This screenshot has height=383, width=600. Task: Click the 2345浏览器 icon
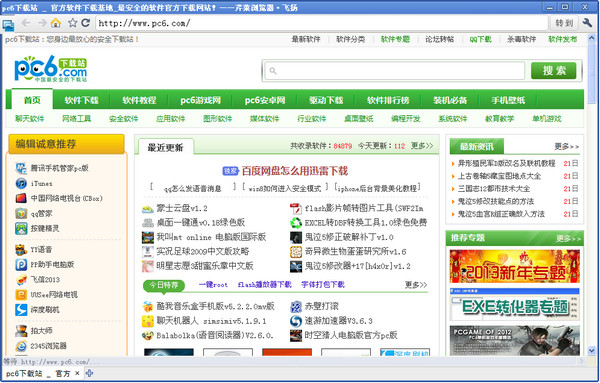[x=21, y=346]
